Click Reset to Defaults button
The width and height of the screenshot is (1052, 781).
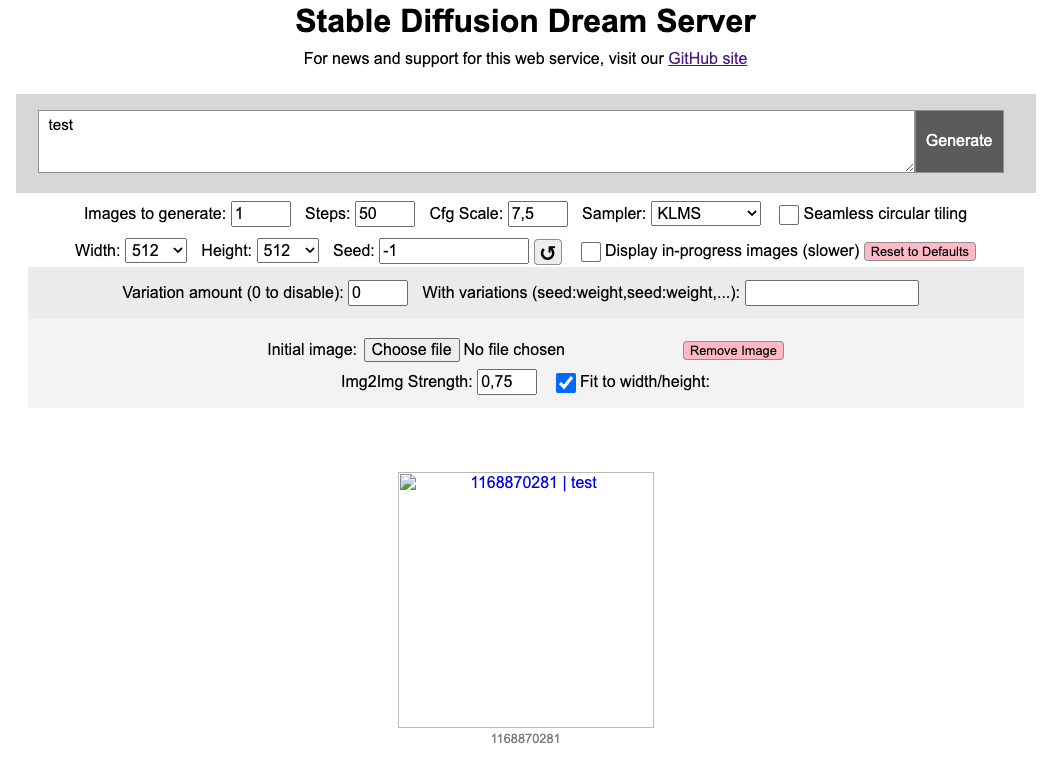point(919,252)
